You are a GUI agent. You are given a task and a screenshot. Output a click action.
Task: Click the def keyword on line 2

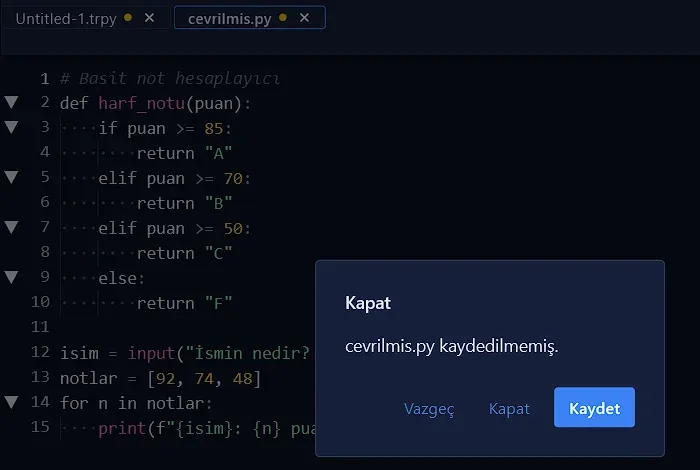[74, 104]
